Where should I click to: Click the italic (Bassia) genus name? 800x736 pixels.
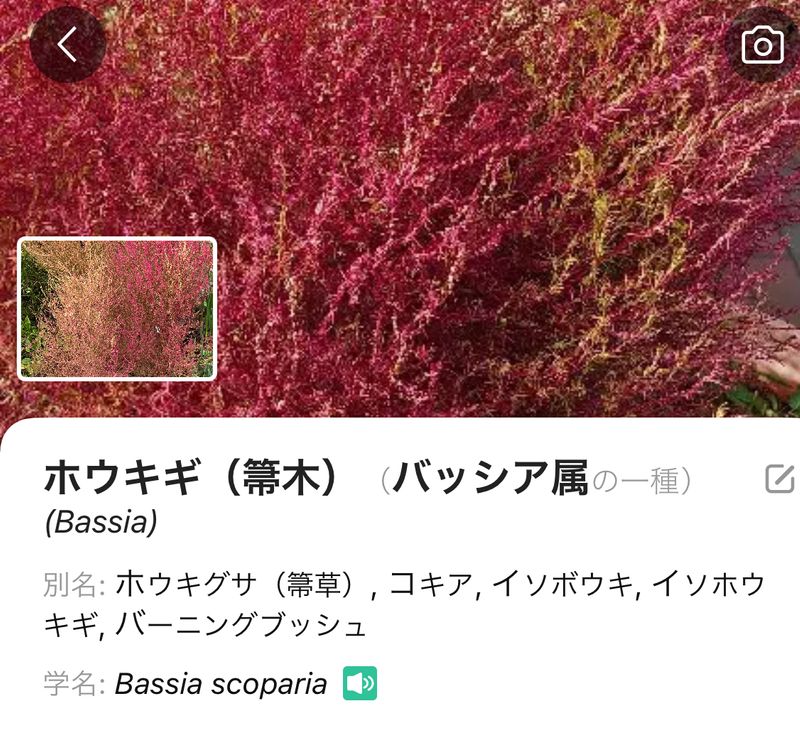click(x=101, y=522)
